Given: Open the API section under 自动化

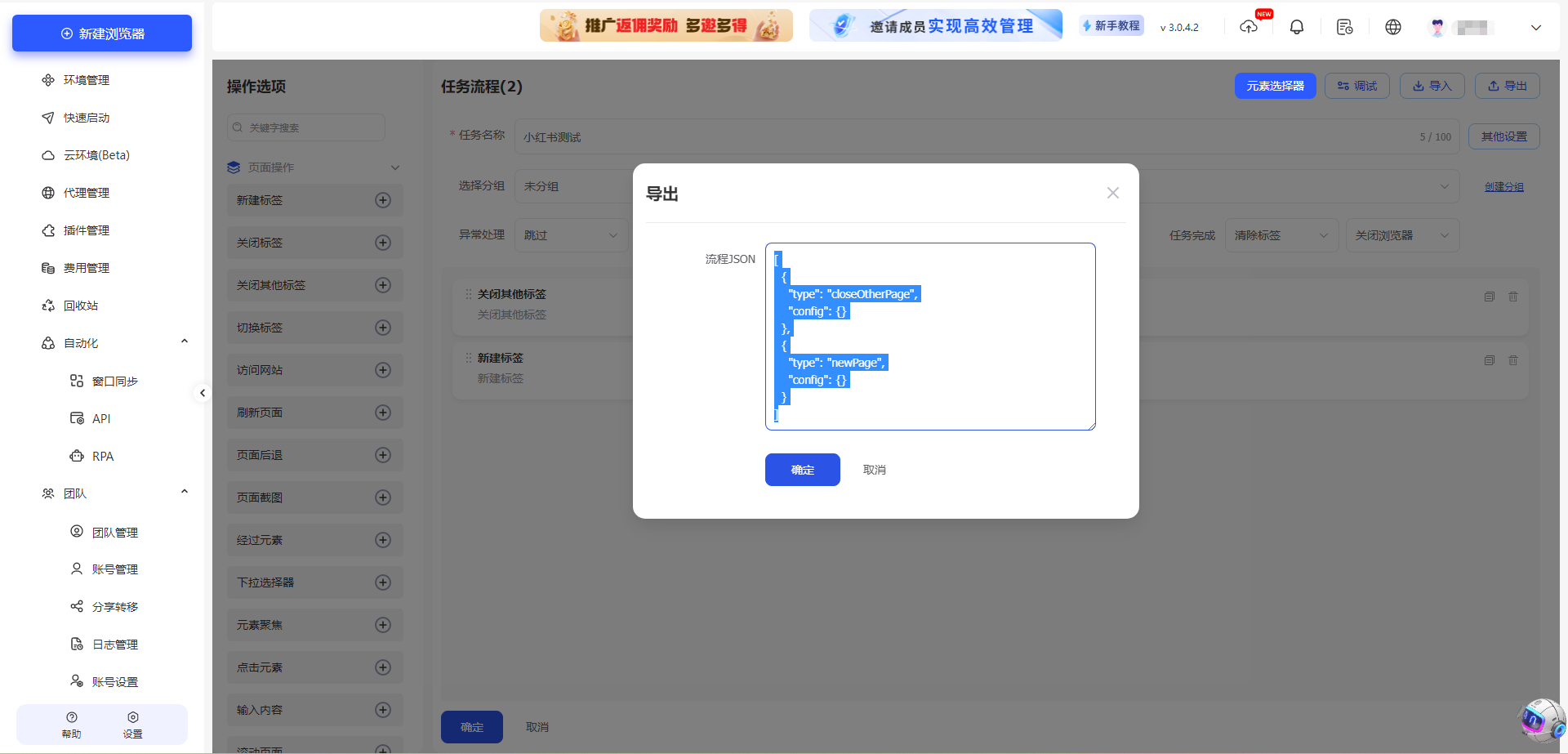Looking at the screenshot, I should pyautogui.click(x=101, y=418).
